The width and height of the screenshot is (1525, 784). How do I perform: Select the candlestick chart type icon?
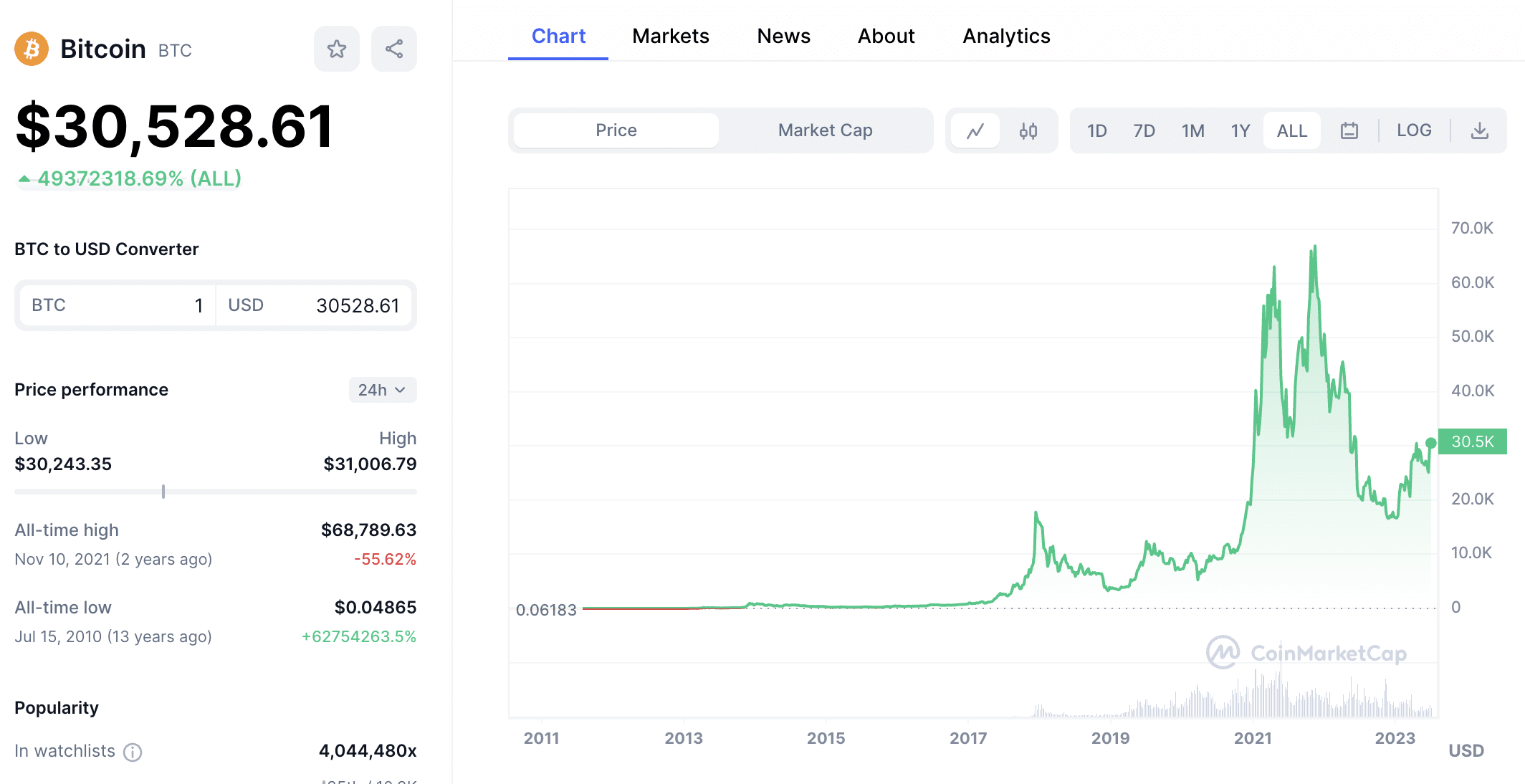click(x=1029, y=131)
